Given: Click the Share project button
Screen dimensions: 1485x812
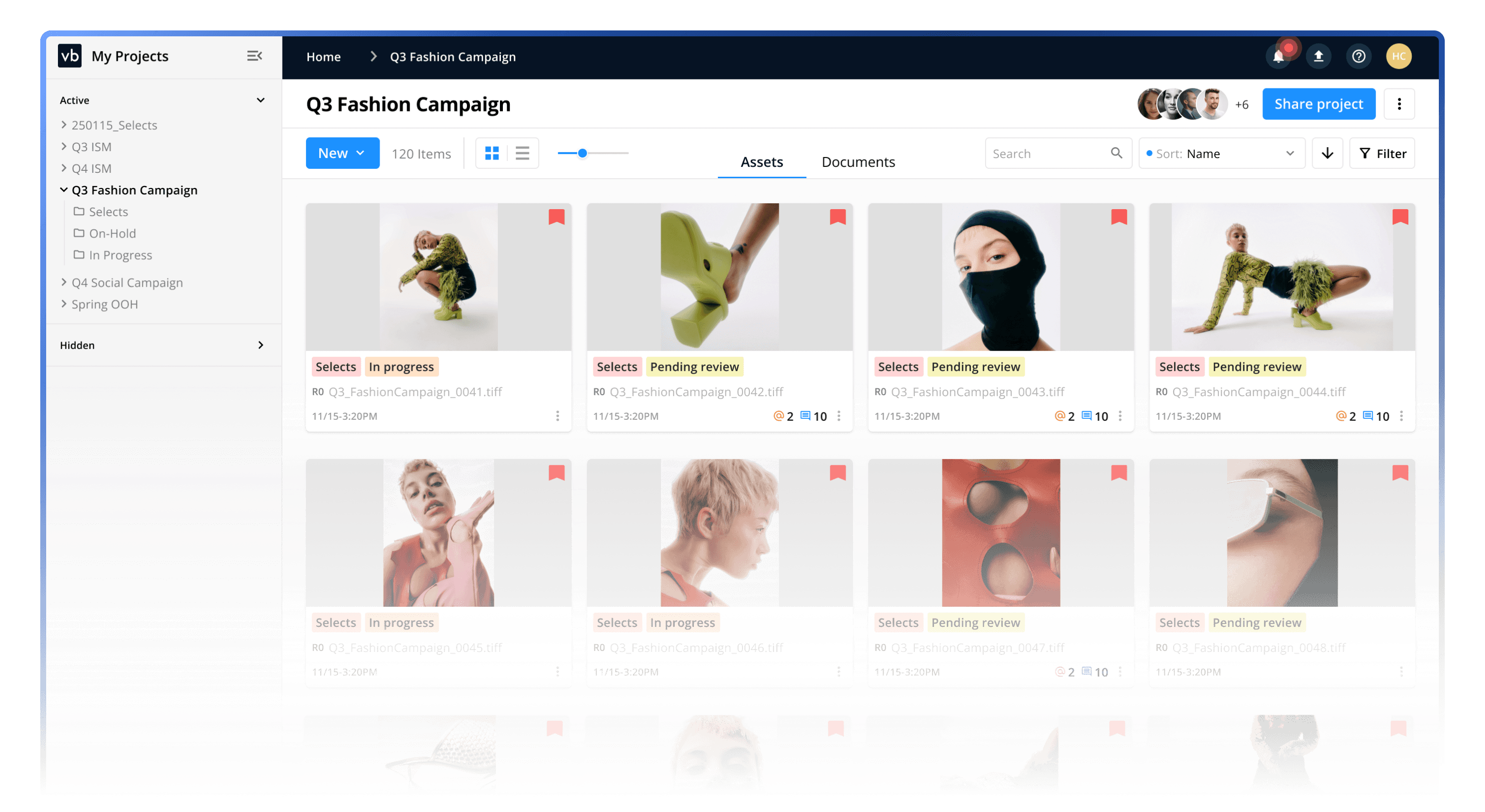Looking at the screenshot, I should click(x=1319, y=104).
